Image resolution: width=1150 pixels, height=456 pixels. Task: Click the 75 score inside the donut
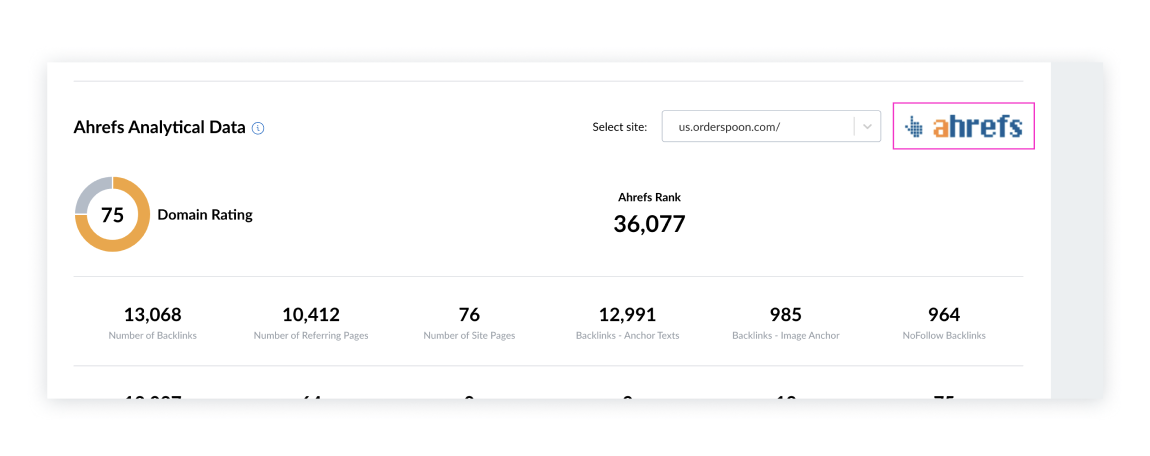click(112, 215)
